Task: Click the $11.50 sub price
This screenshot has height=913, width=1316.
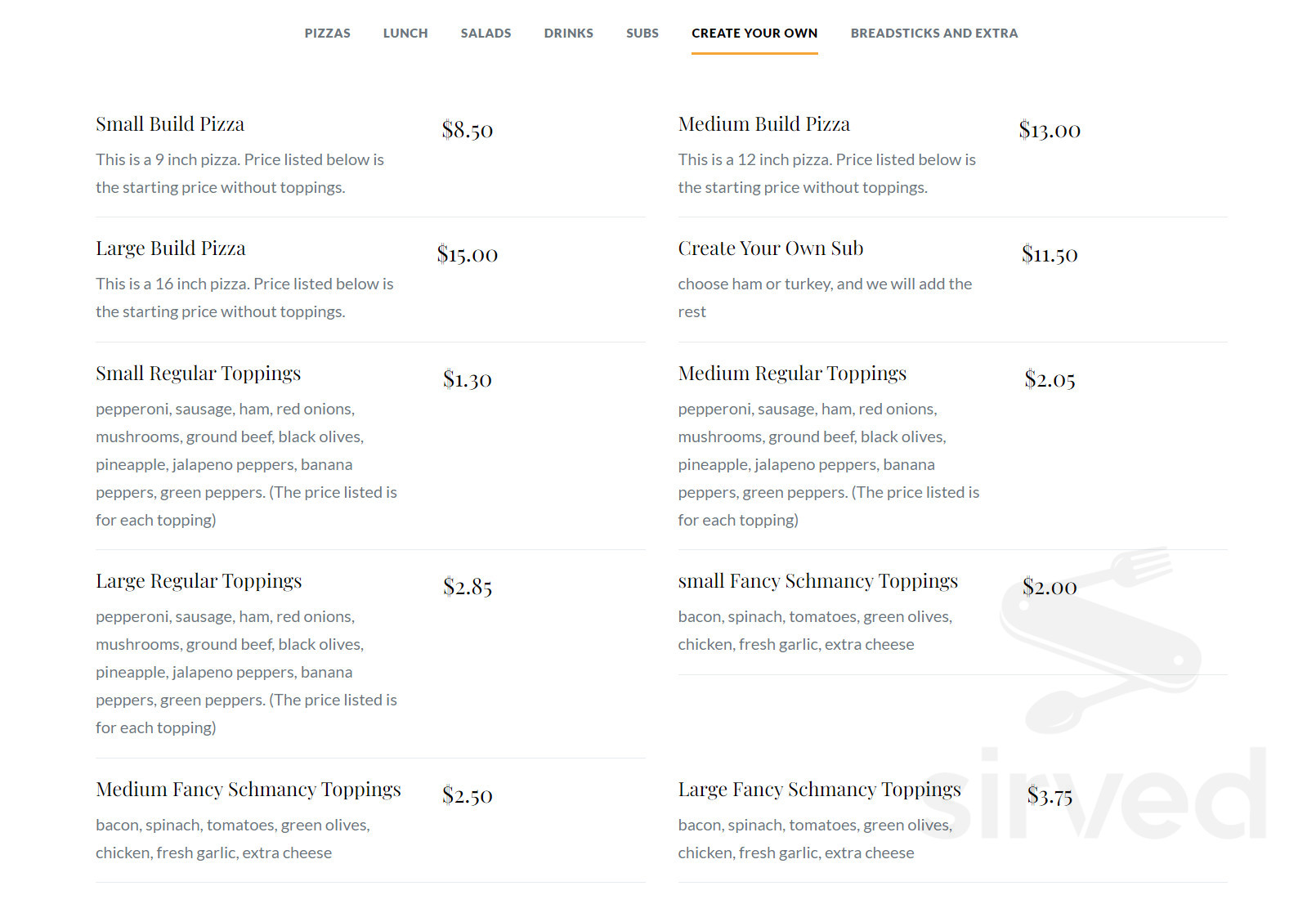Action: (1050, 254)
